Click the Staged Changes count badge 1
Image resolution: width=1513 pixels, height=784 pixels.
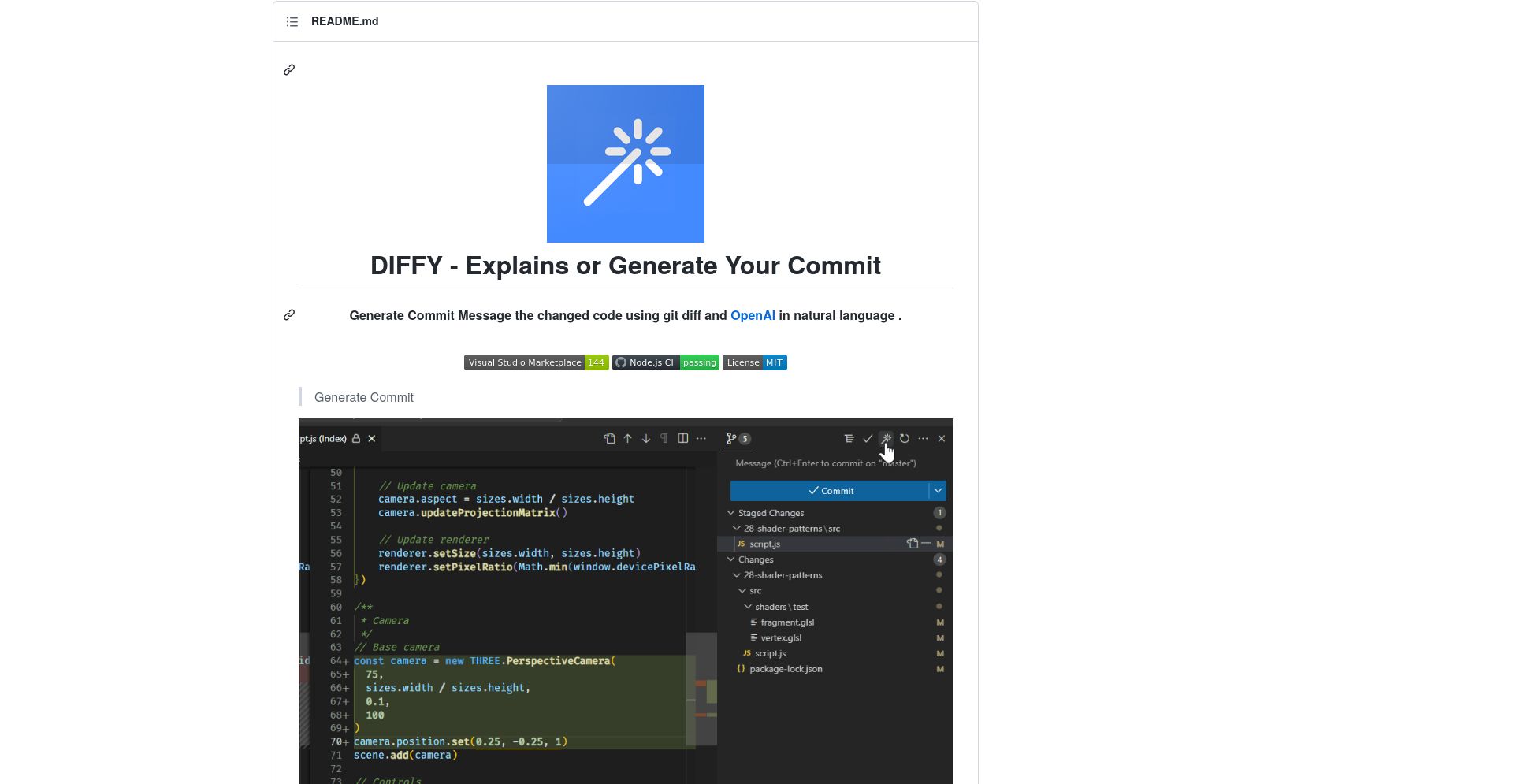point(939,513)
